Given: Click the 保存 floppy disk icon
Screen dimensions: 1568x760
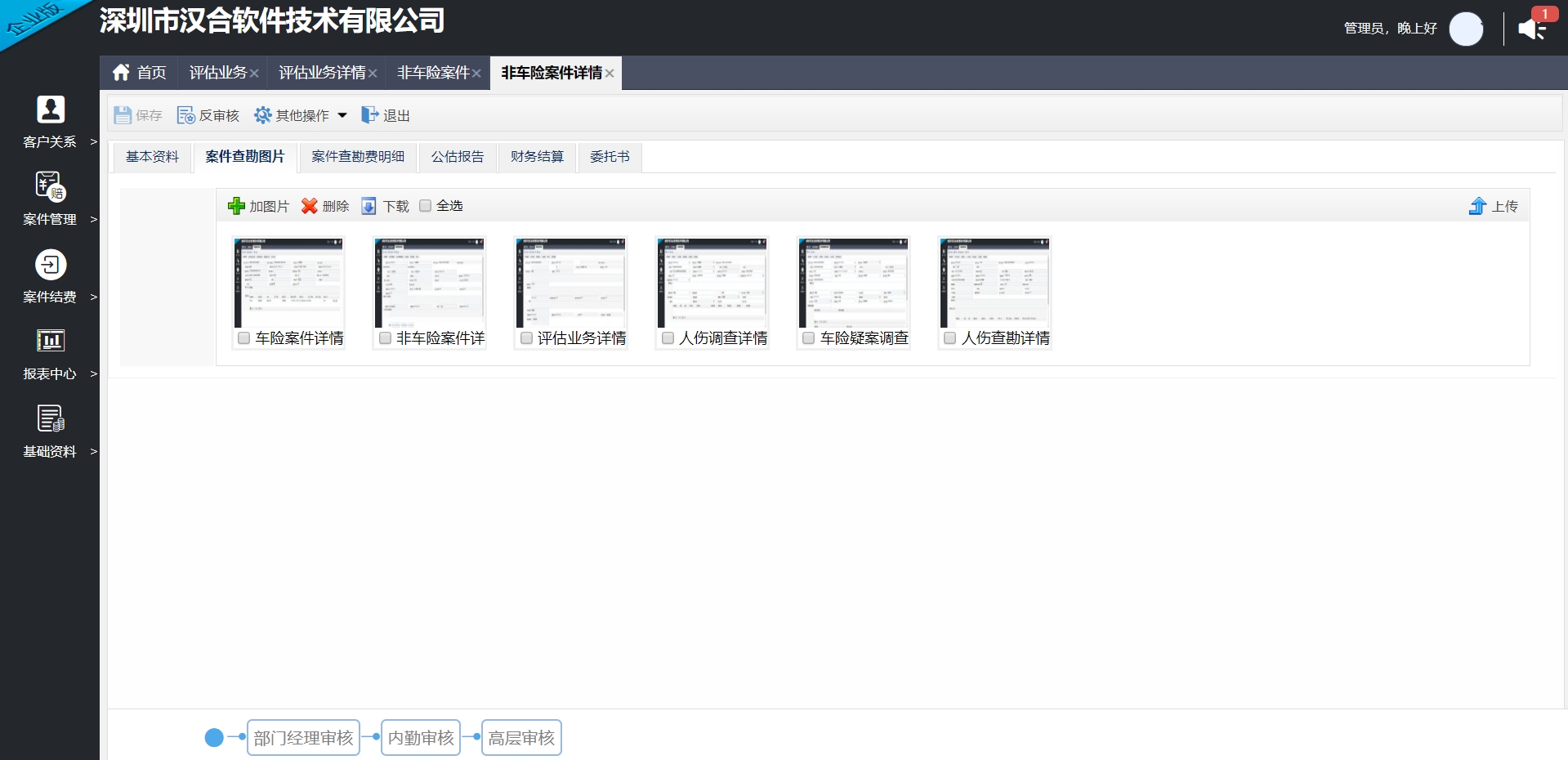Looking at the screenshot, I should [x=123, y=115].
